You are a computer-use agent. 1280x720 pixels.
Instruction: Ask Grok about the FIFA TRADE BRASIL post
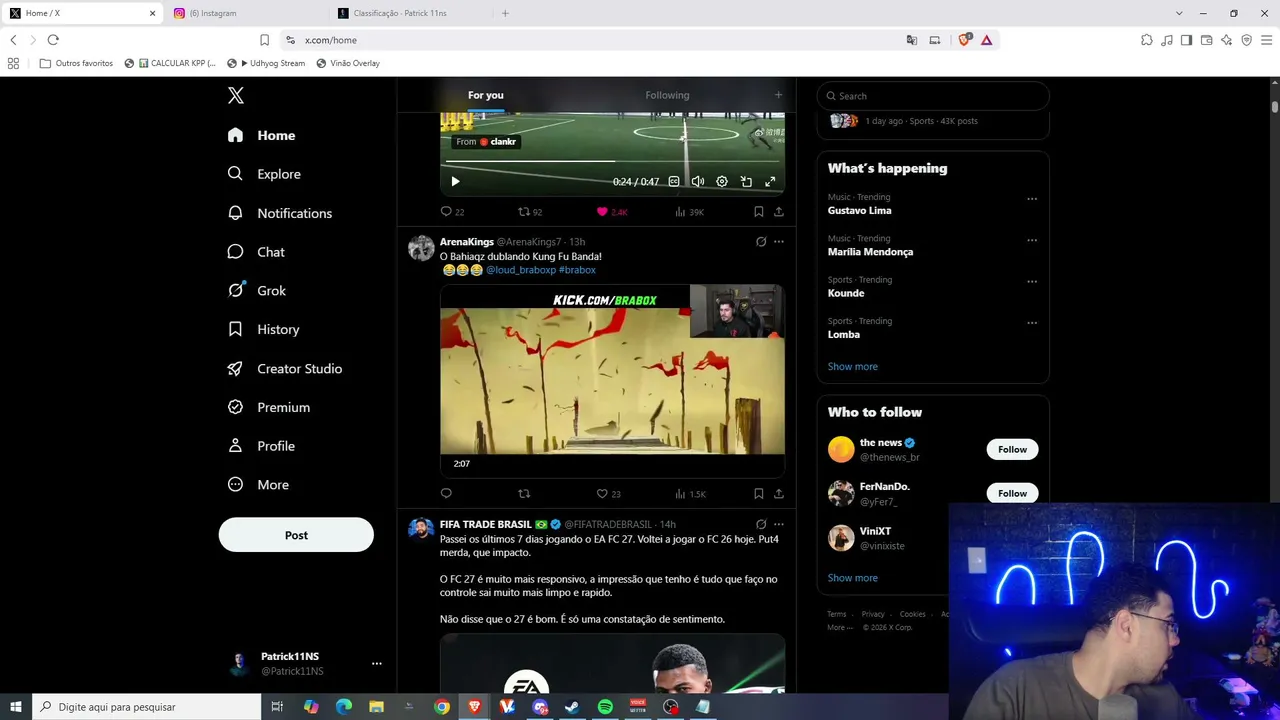click(x=761, y=524)
